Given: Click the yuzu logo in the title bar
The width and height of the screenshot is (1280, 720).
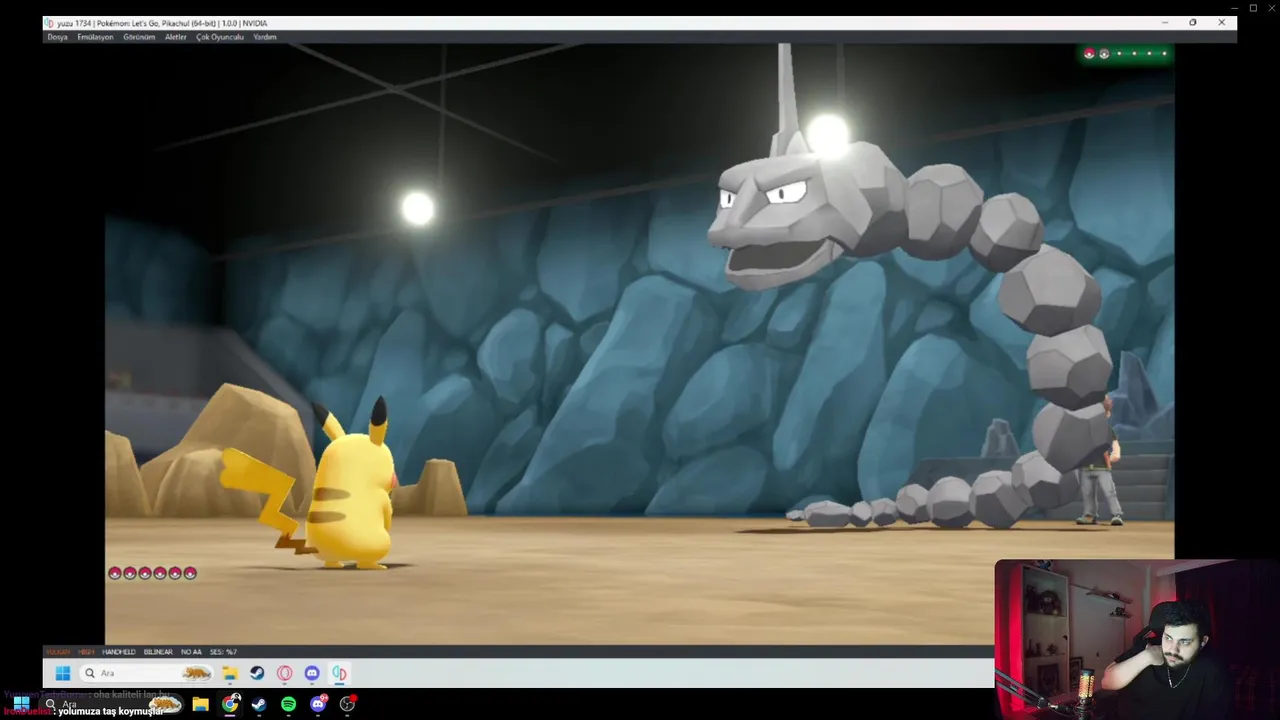Looking at the screenshot, I should pyautogui.click(x=50, y=23).
